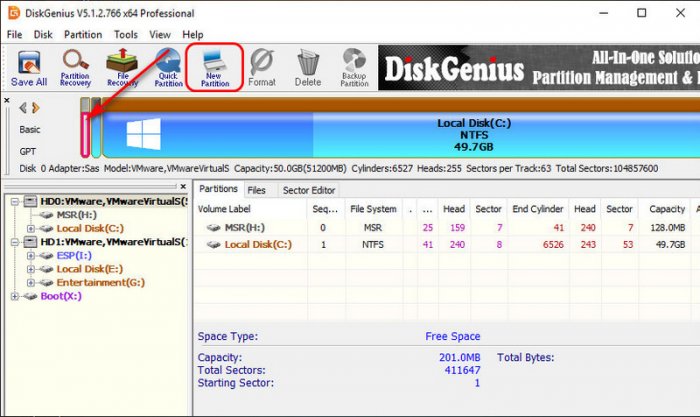The height and width of the screenshot is (417, 700).
Task: Select Entertainment(G:) in the tree
Action: 100,282
